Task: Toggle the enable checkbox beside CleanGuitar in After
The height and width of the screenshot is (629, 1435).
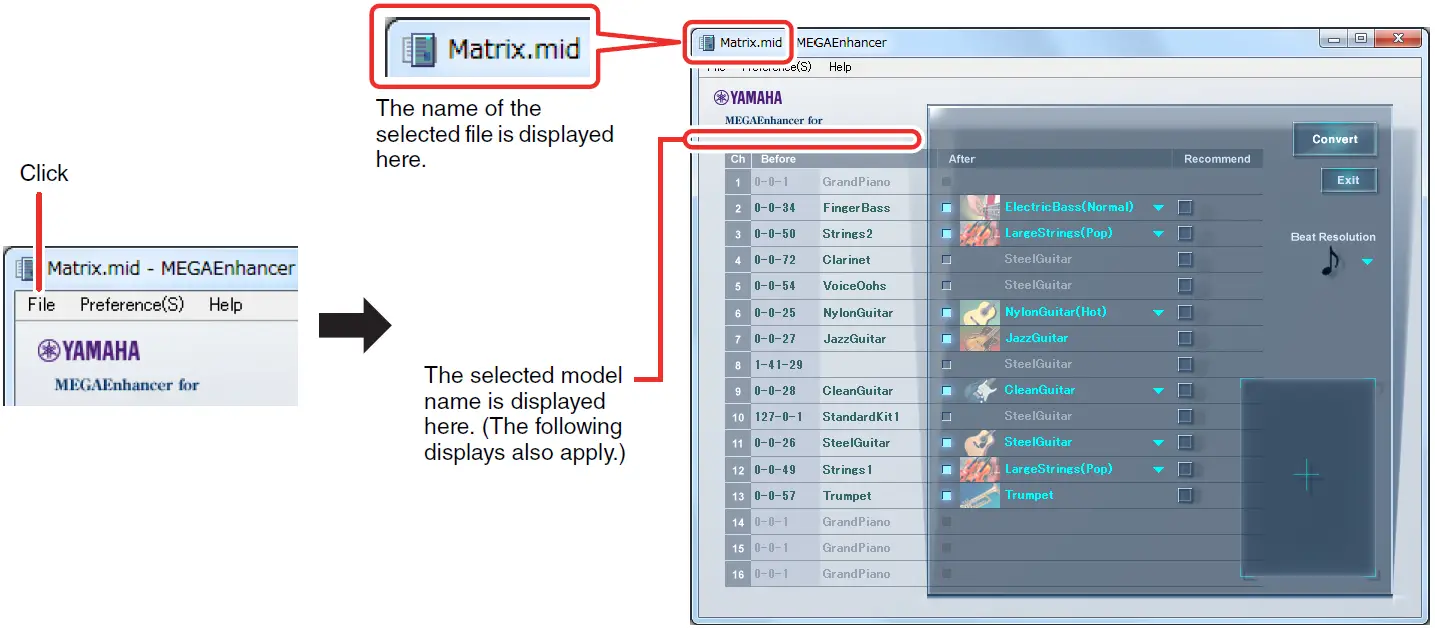Action: [x=946, y=391]
